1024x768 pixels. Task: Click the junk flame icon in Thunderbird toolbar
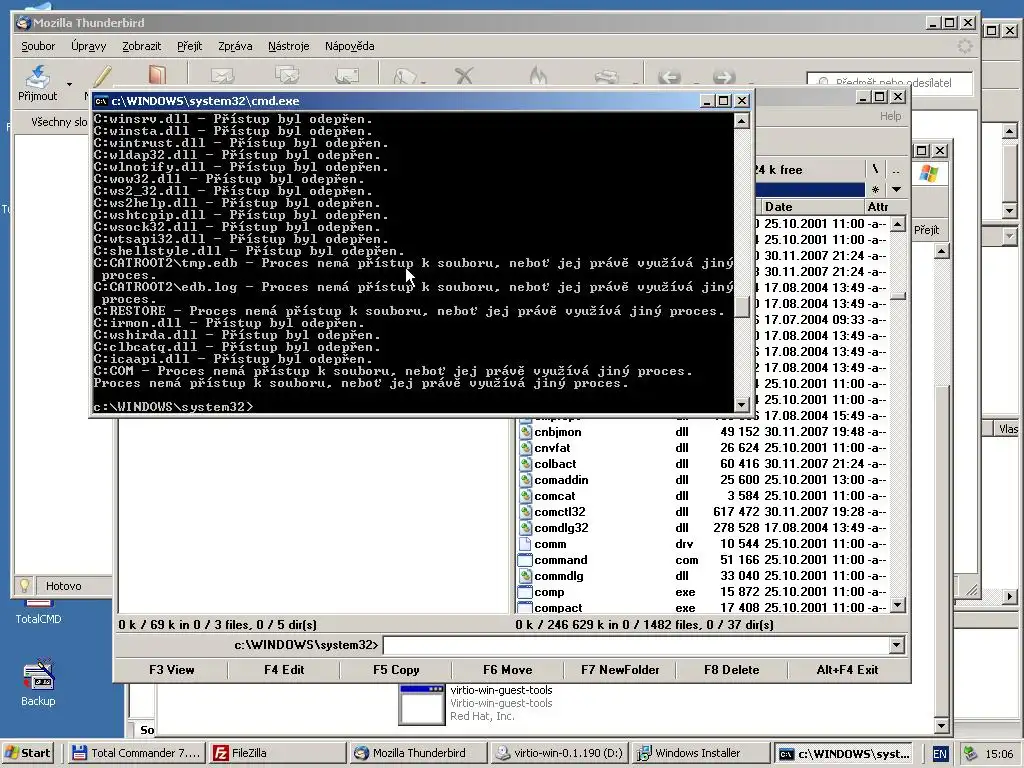click(x=538, y=76)
